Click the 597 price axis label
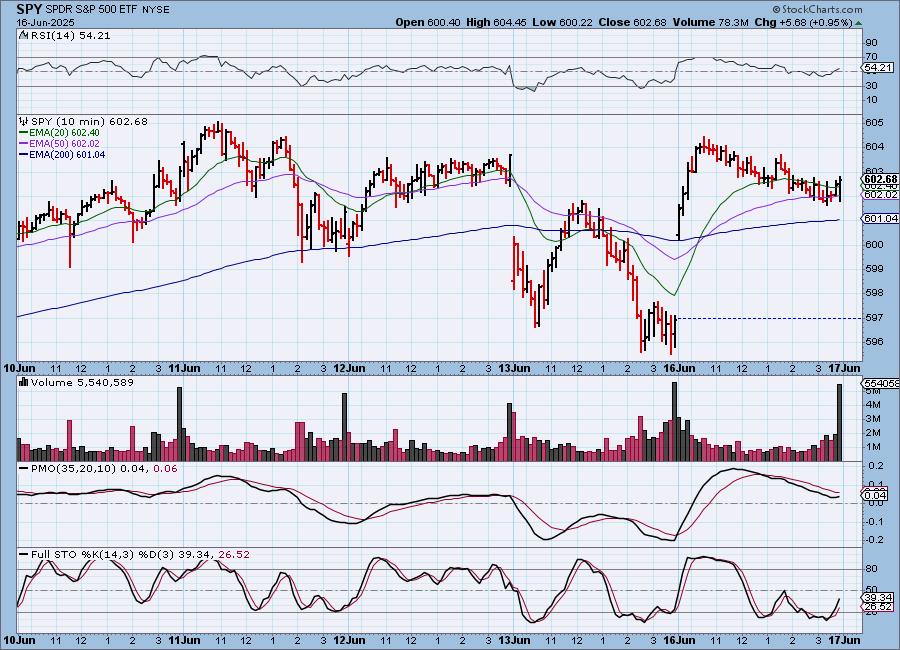 (x=875, y=317)
